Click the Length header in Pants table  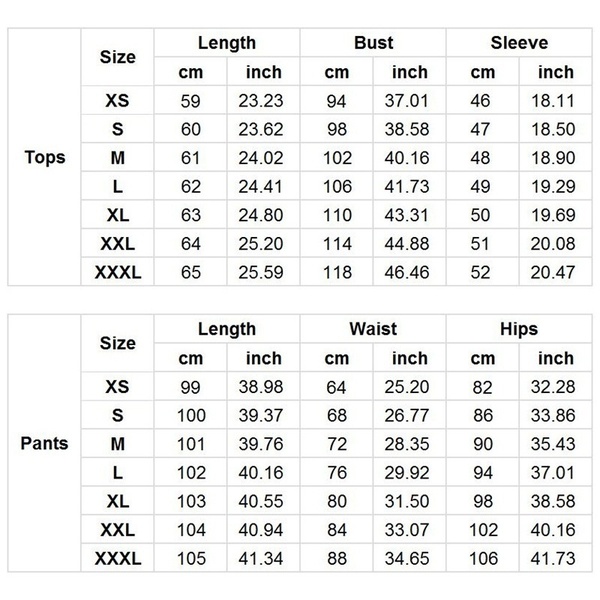[x=227, y=329]
